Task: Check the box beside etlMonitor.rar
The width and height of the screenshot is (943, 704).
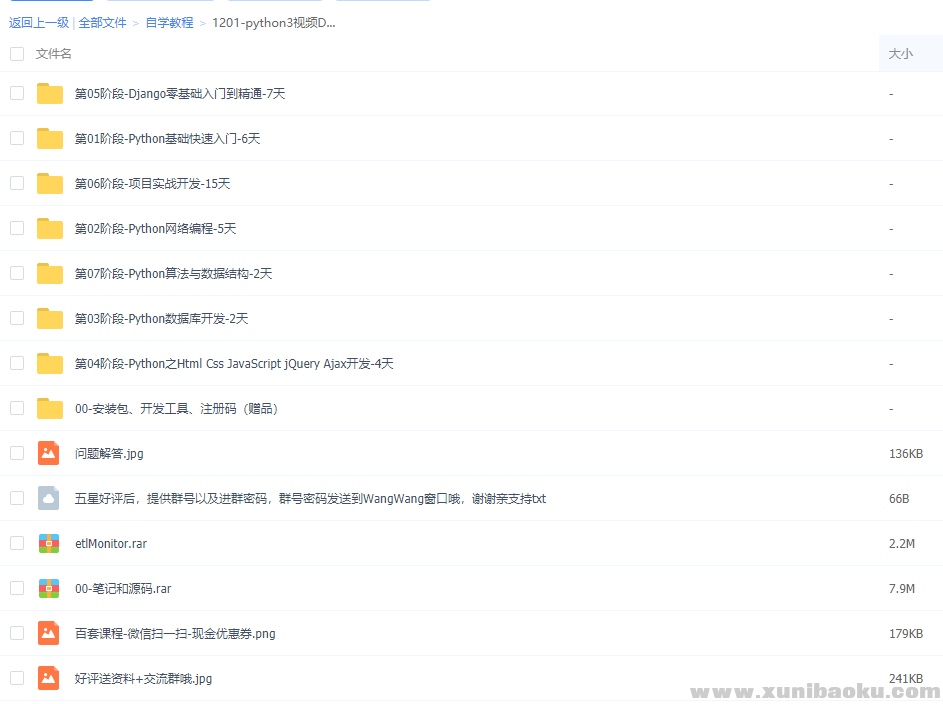Action: [x=16, y=542]
